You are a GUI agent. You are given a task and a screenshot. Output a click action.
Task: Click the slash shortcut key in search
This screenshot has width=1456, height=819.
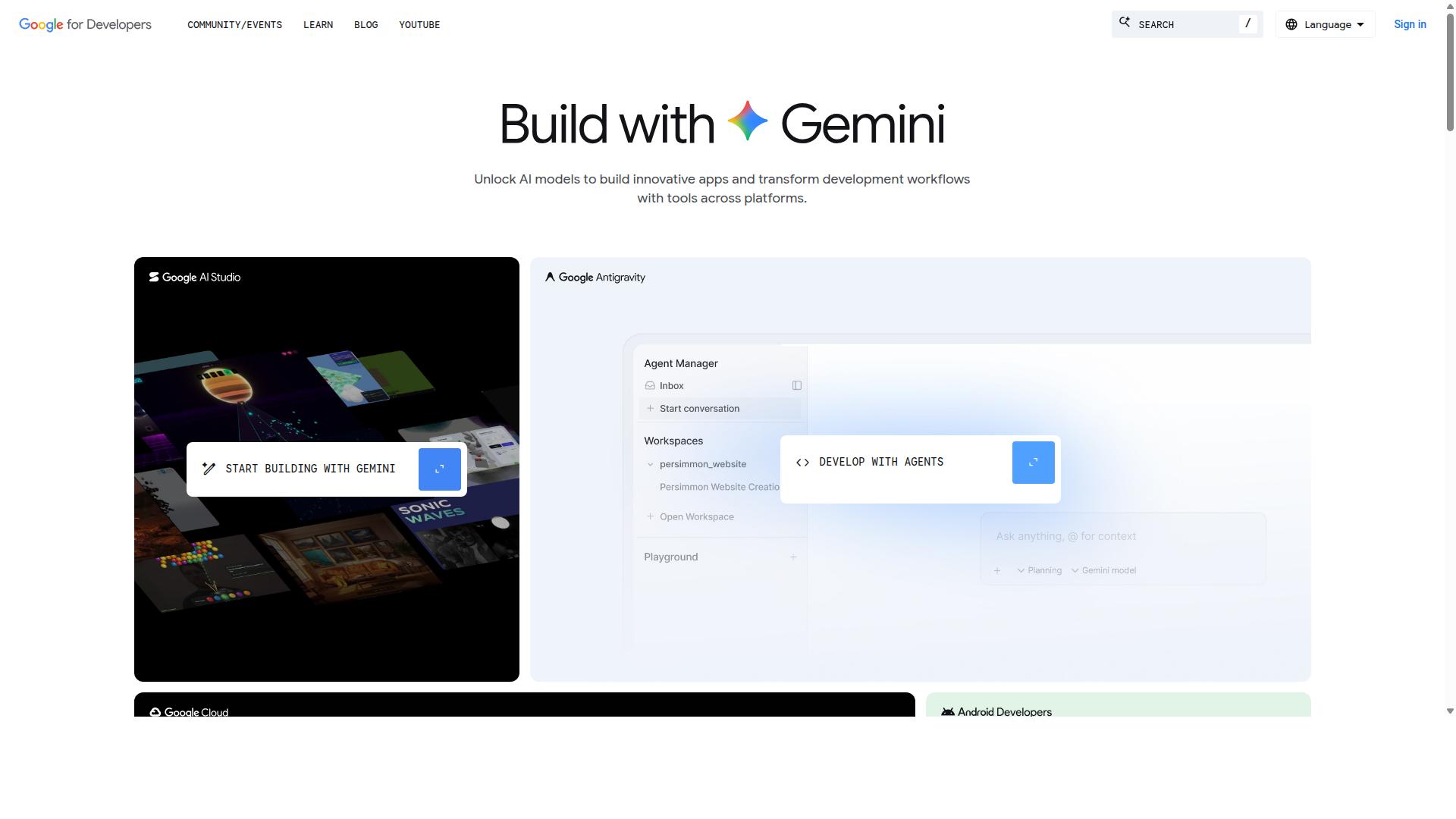tap(1247, 24)
